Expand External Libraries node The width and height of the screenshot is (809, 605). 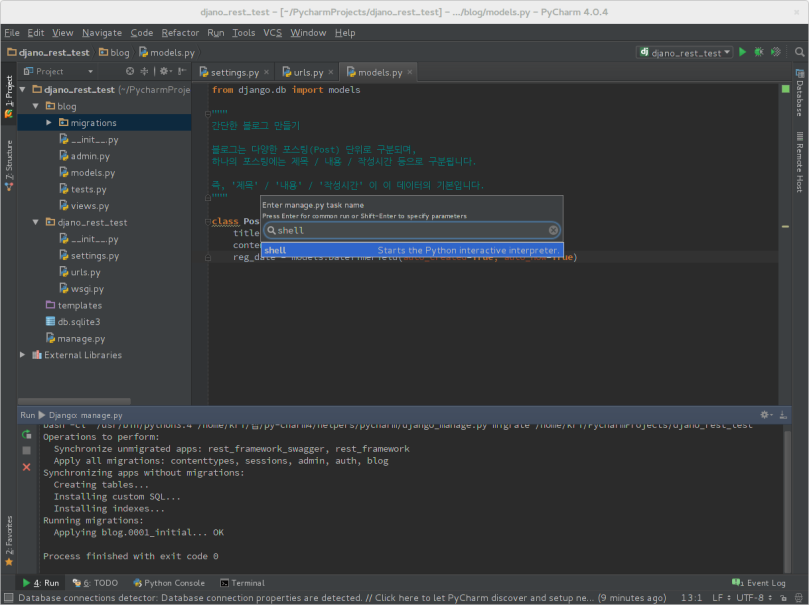pyautogui.click(x=22, y=355)
